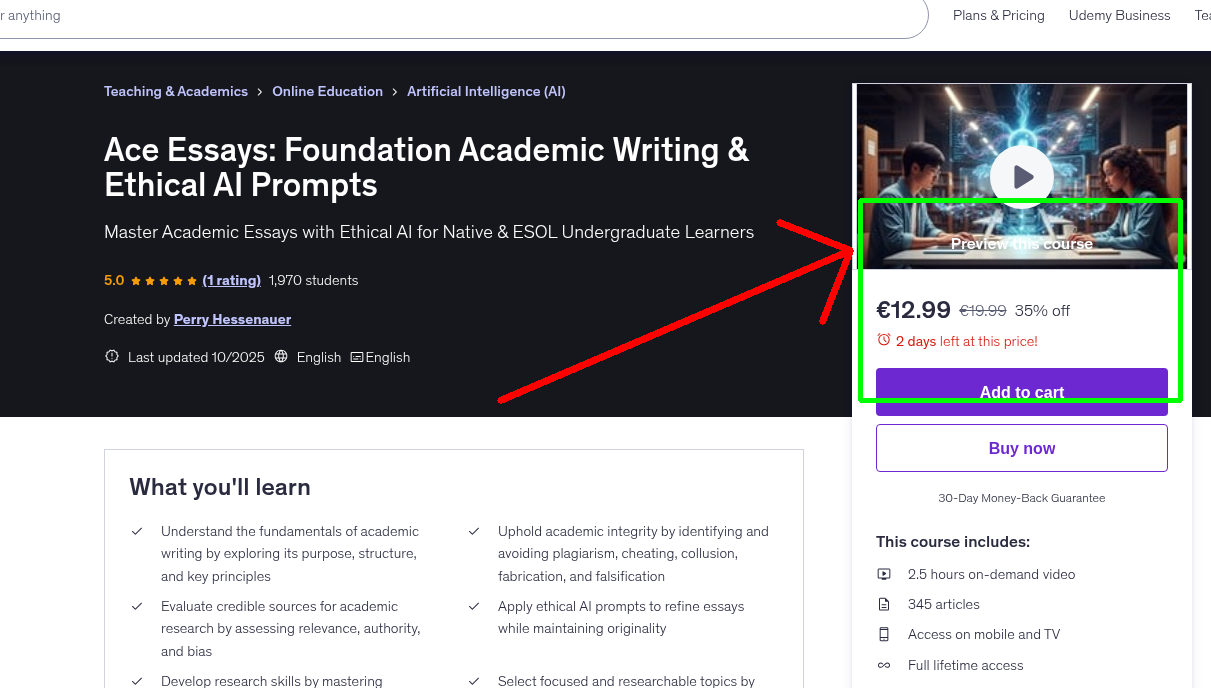The height and width of the screenshot is (688, 1211).
Task: Click the on-demand video icon
Action: point(884,574)
